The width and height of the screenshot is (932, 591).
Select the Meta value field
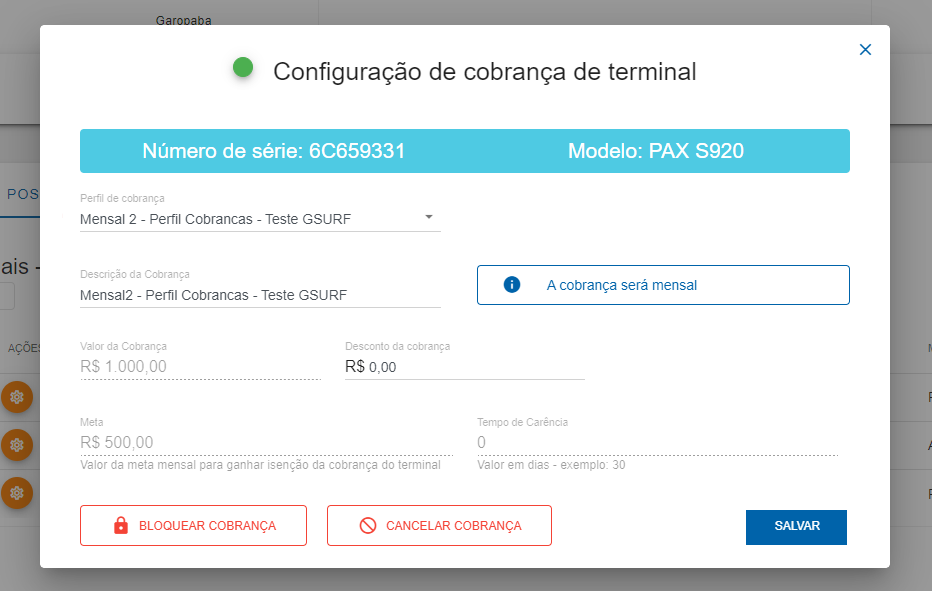[265, 442]
